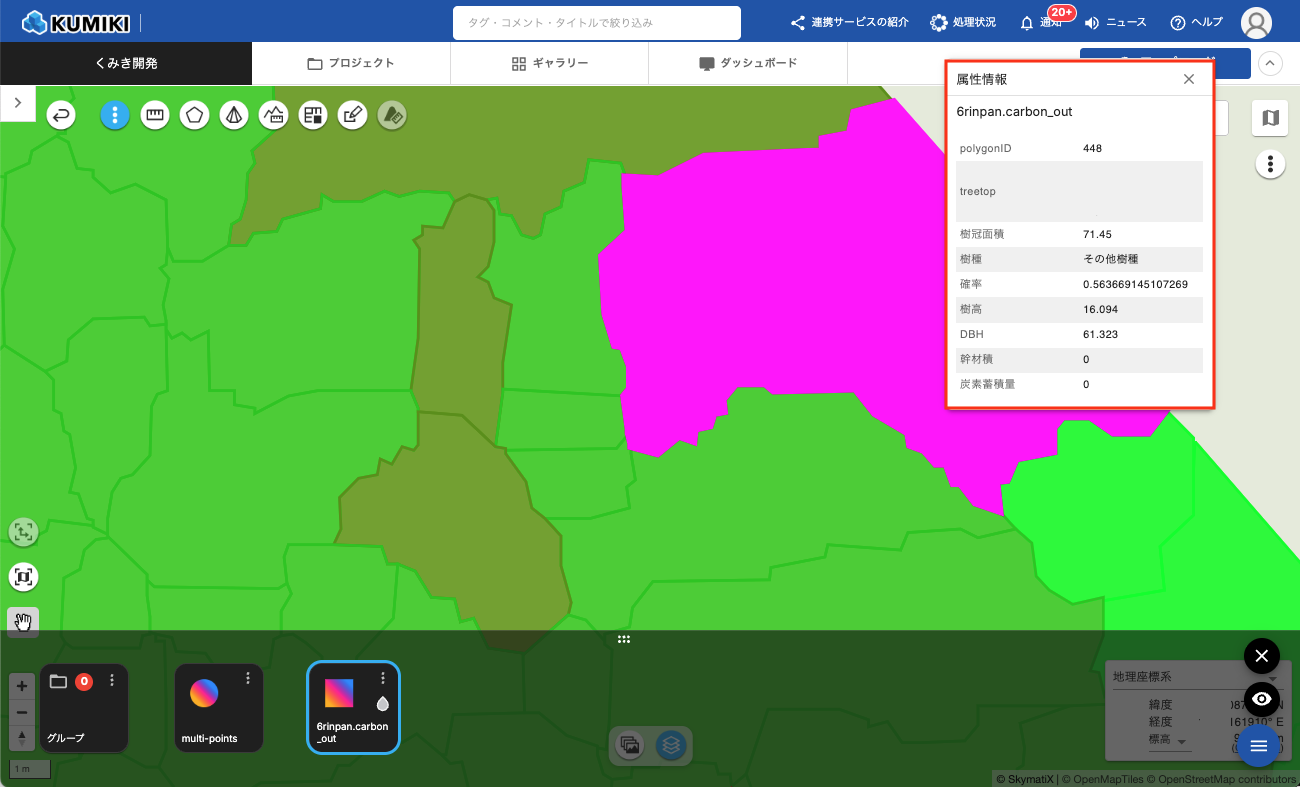The image size is (1300, 787).
Task: Toggle the pan hand tool
Action: tap(23, 622)
